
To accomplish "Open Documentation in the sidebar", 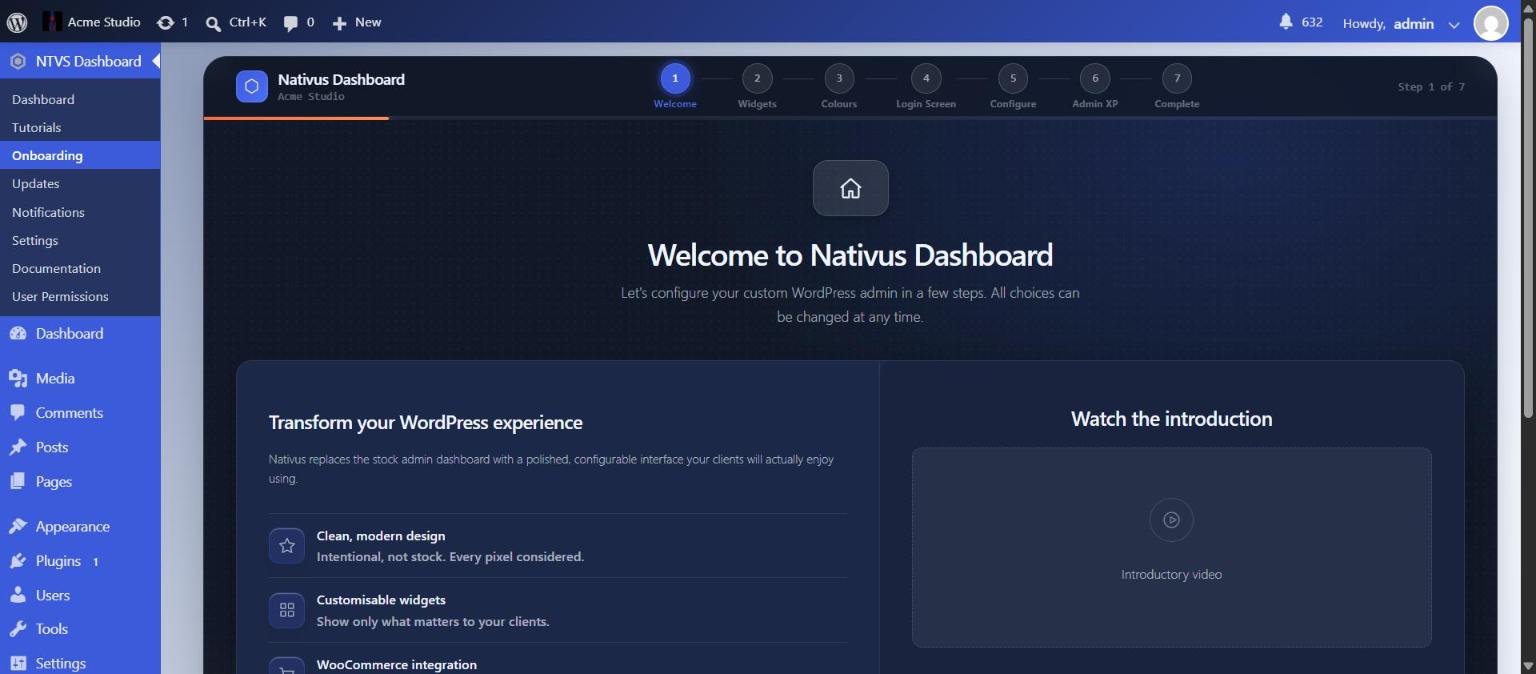I will click(x=56, y=268).
